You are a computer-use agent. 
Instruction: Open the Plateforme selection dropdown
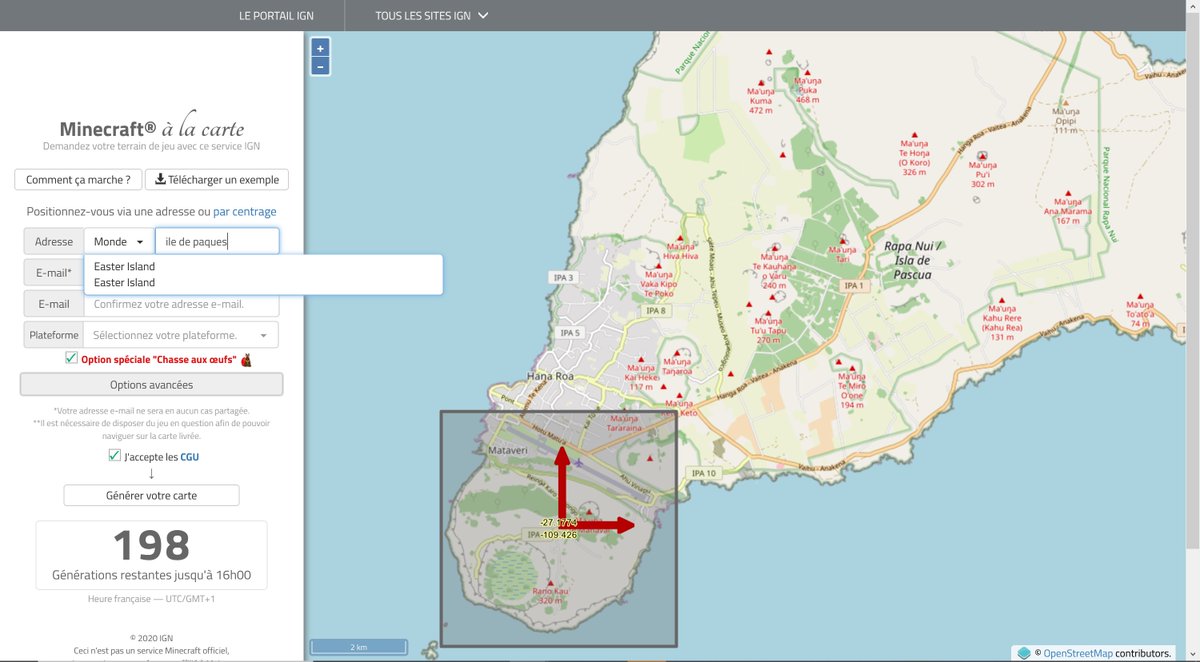point(181,335)
